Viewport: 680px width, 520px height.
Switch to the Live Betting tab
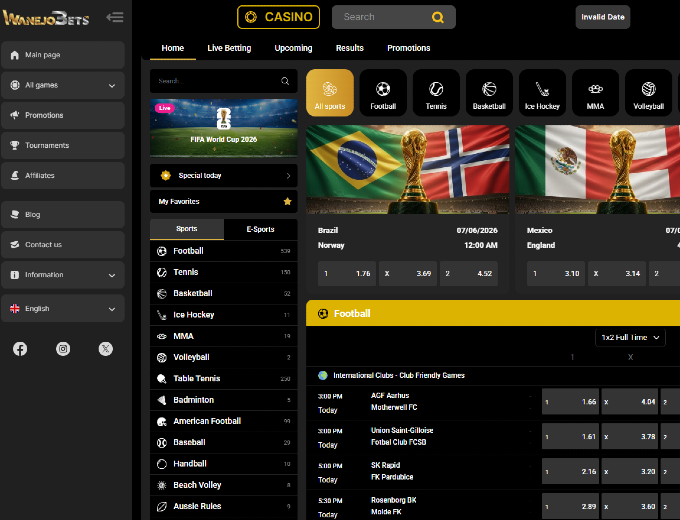229,48
